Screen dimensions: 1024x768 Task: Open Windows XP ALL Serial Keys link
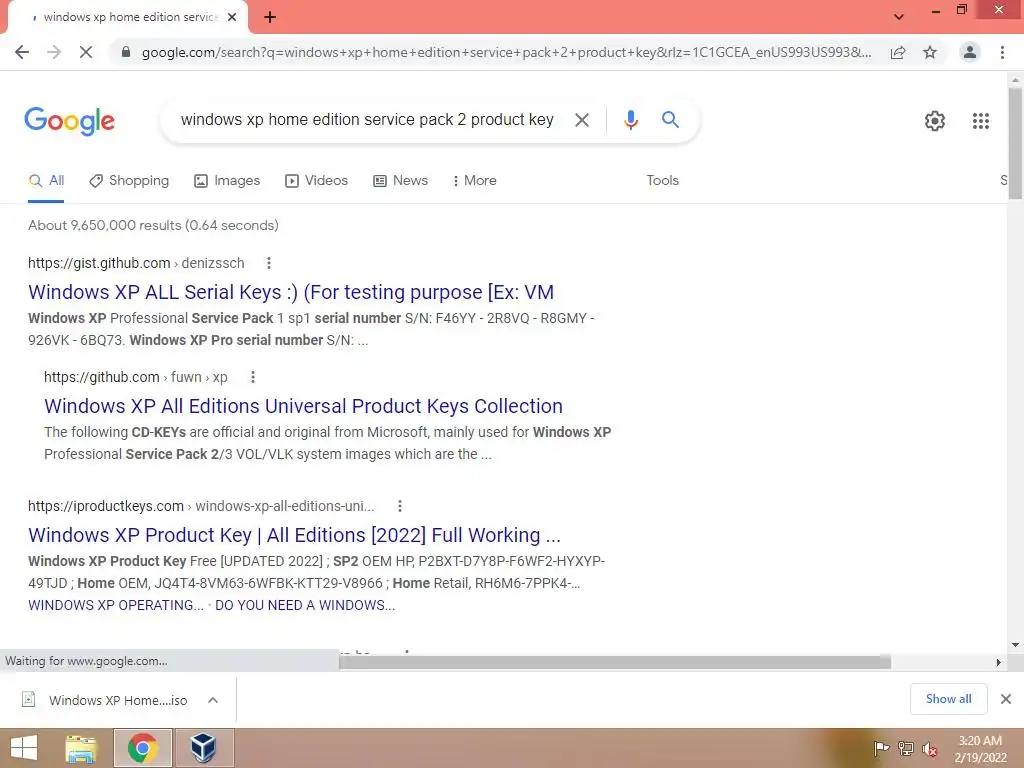(291, 292)
